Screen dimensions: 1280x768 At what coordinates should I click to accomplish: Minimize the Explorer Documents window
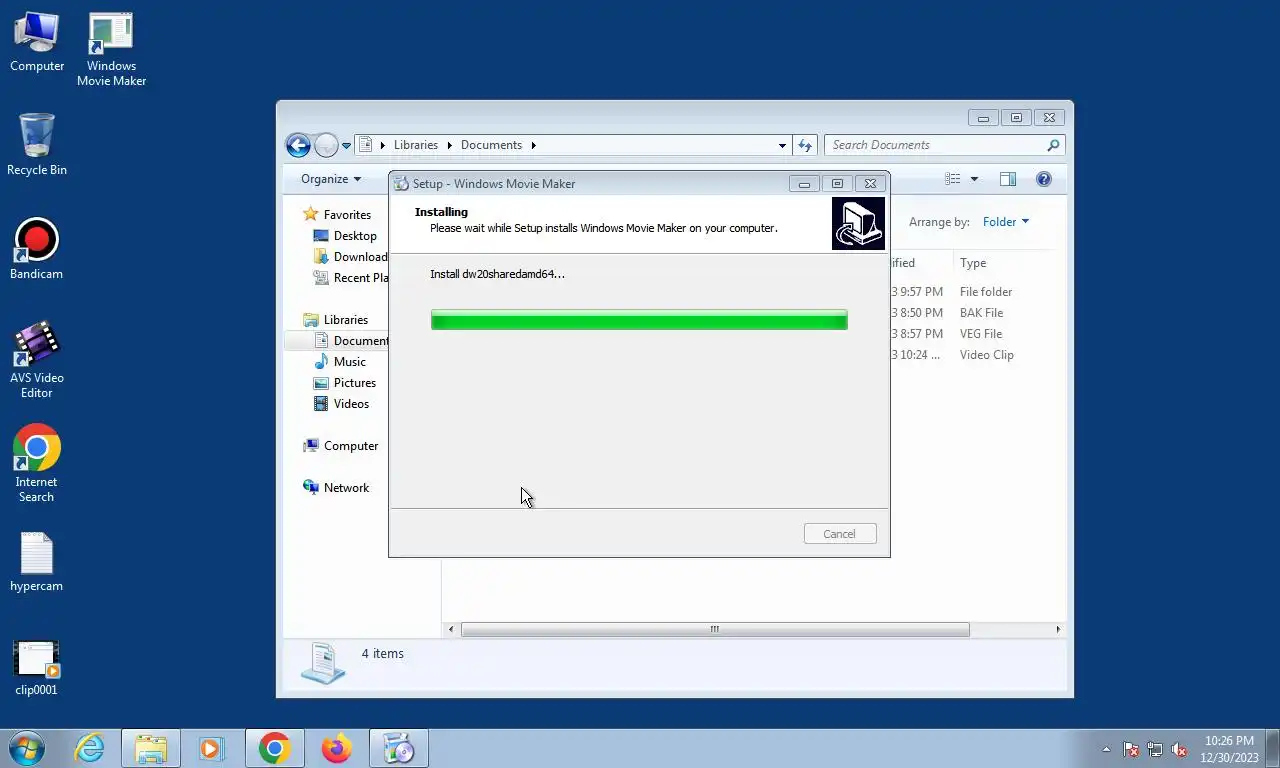click(x=983, y=118)
